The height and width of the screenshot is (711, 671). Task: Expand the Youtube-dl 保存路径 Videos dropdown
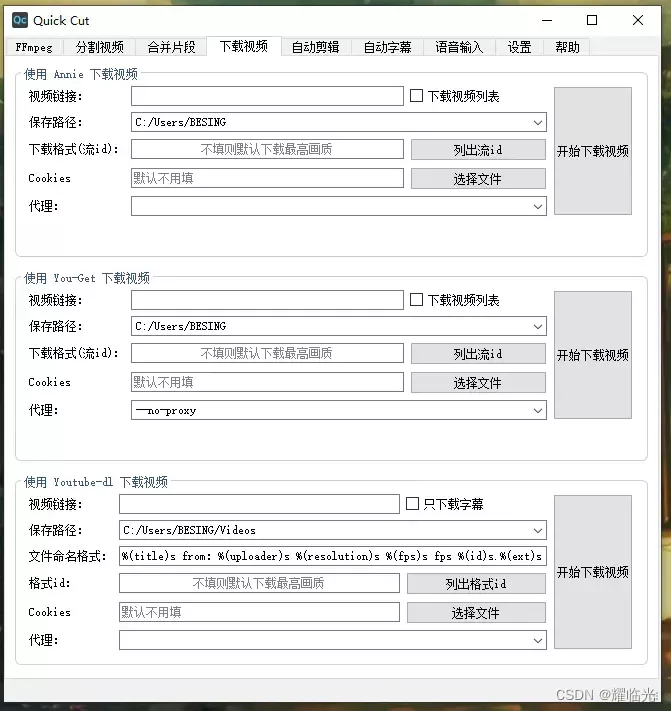pyautogui.click(x=538, y=531)
